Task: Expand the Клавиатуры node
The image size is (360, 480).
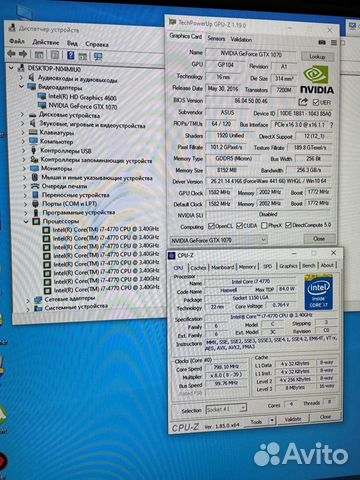Action: tap(23, 132)
